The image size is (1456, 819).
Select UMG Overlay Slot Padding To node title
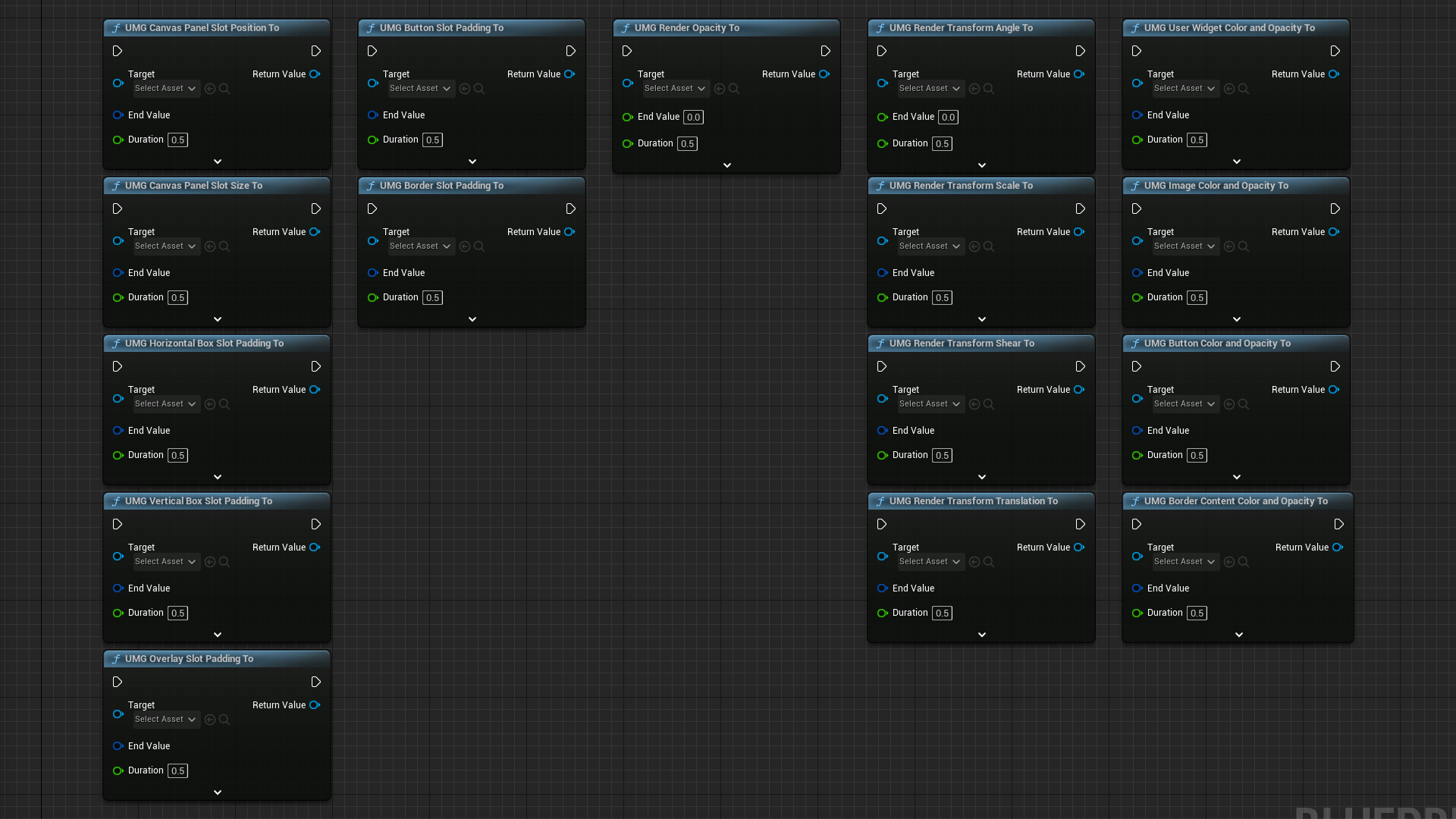189,659
